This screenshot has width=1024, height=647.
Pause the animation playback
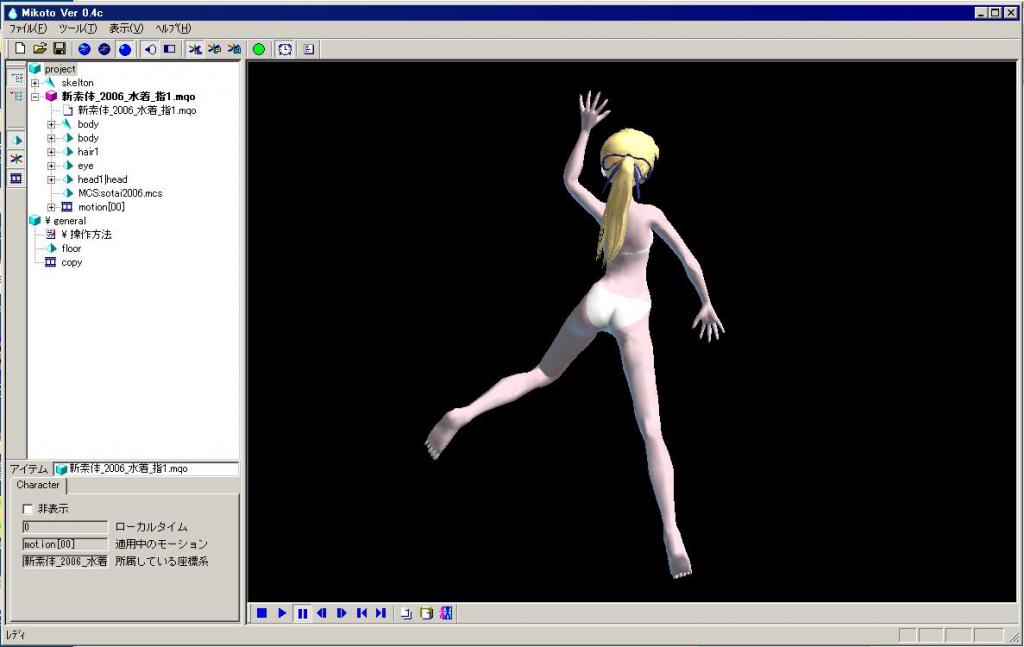point(302,613)
